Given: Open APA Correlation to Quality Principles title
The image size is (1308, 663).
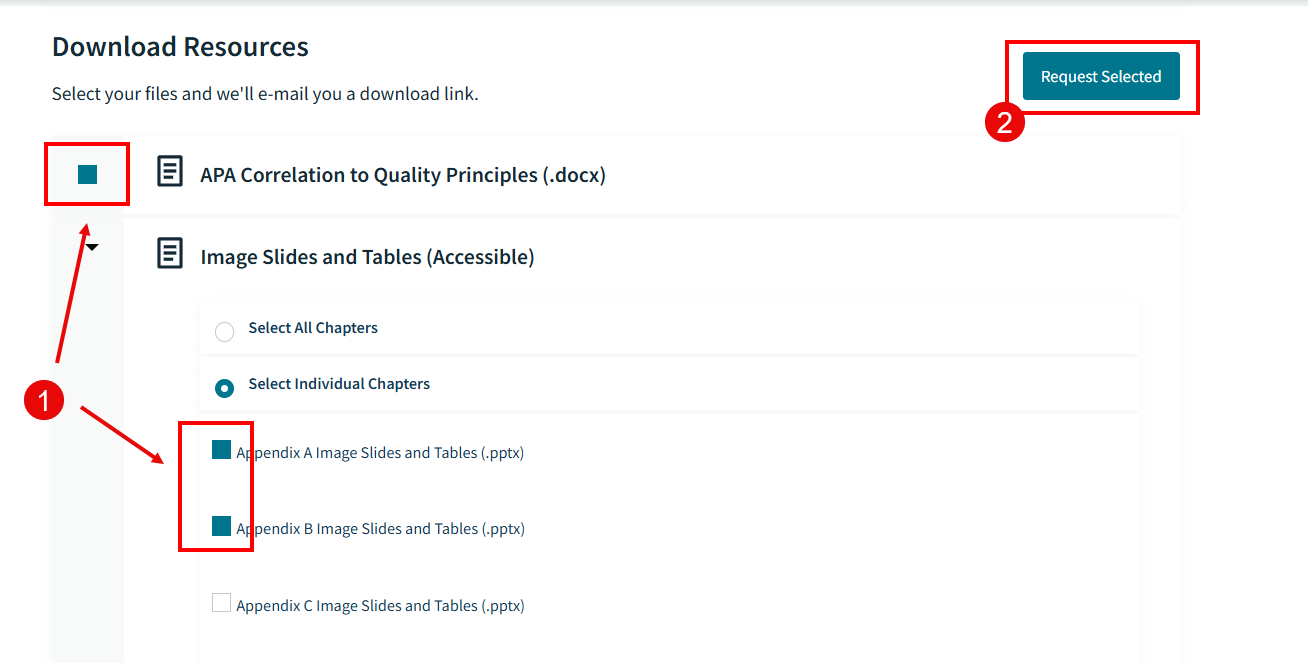Looking at the screenshot, I should 403,175.
